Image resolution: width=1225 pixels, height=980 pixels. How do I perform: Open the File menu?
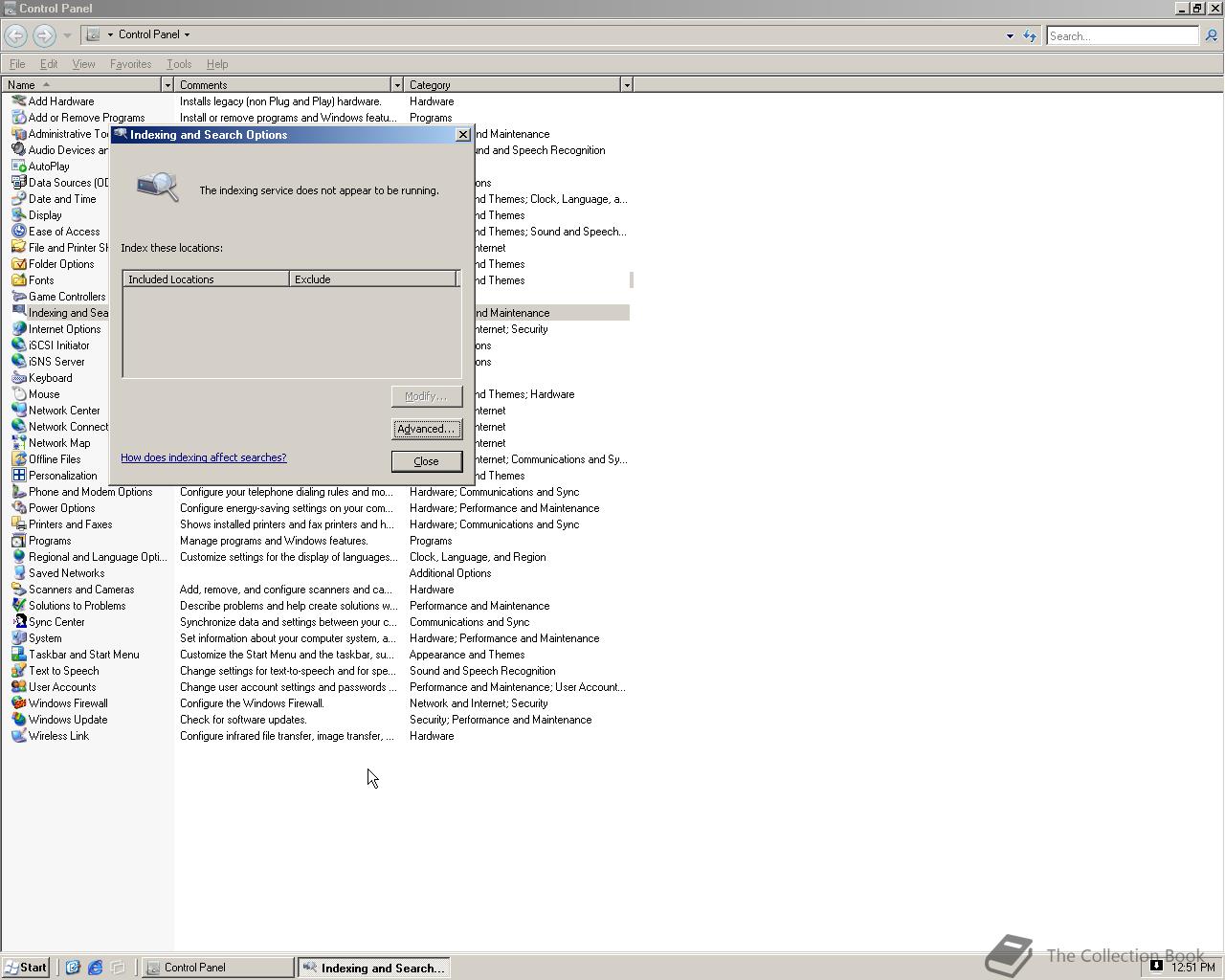pos(17,64)
